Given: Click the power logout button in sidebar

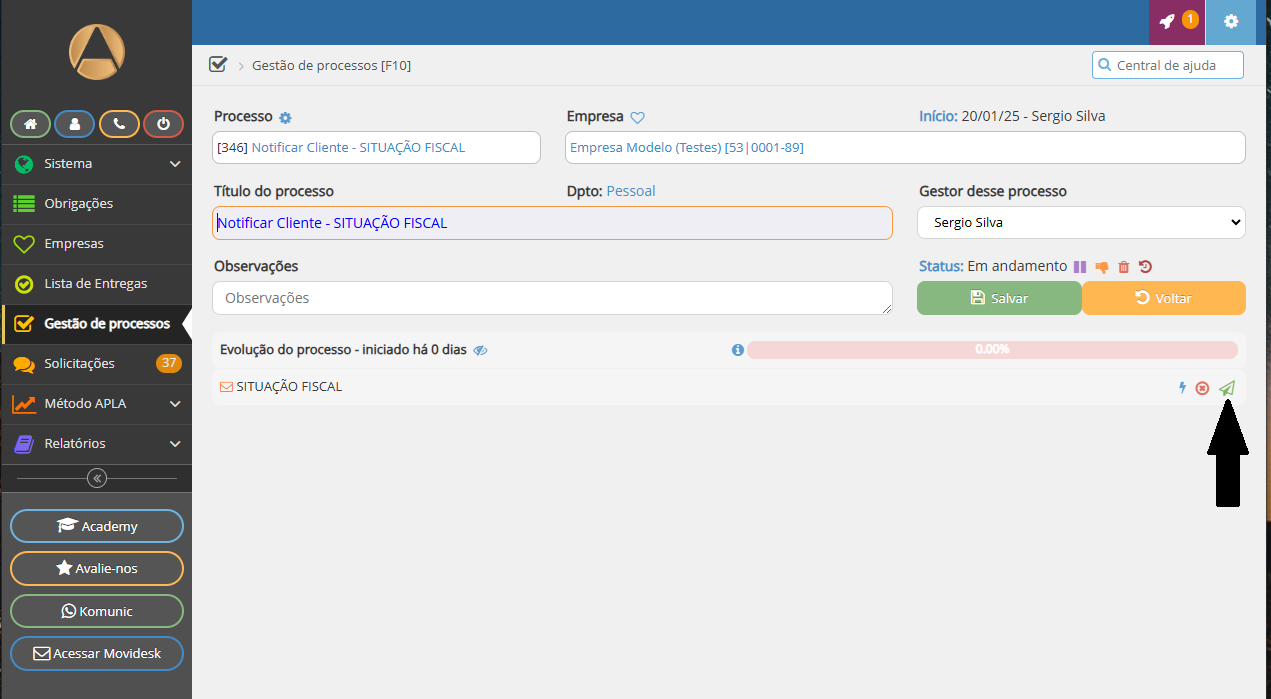Looking at the screenshot, I should [x=163, y=124].
